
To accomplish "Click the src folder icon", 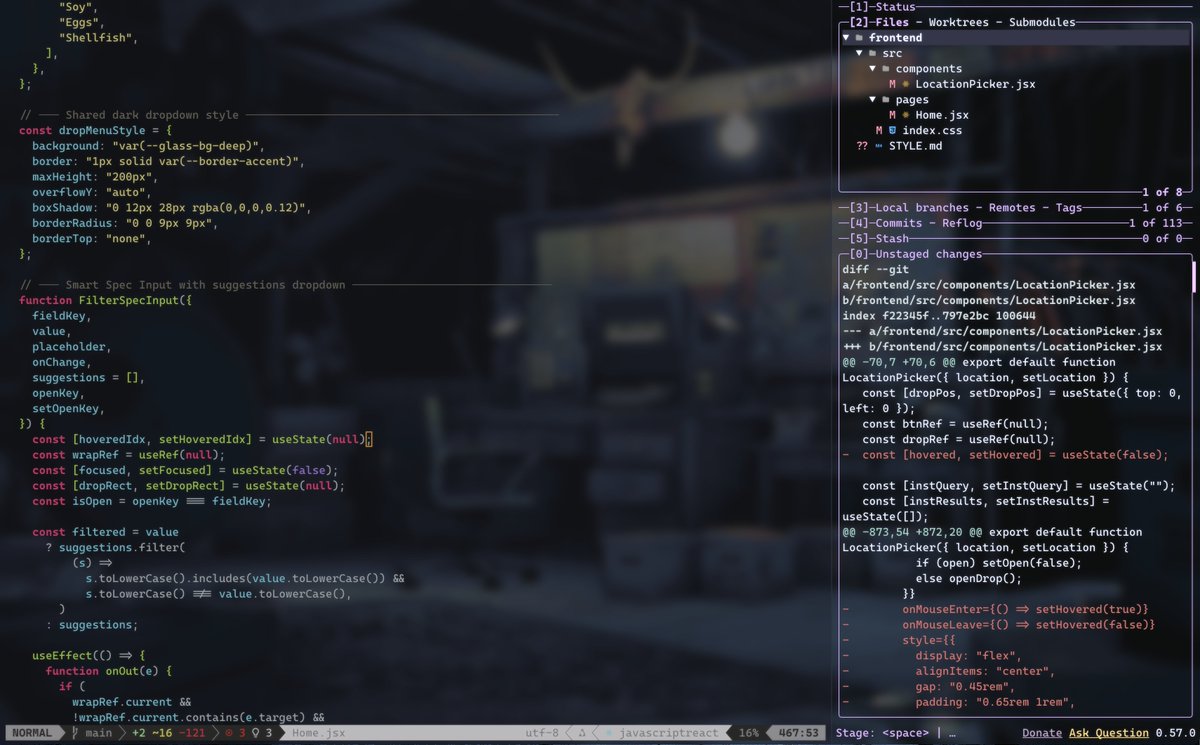I will pyautogui.click(x=873, y=53).
